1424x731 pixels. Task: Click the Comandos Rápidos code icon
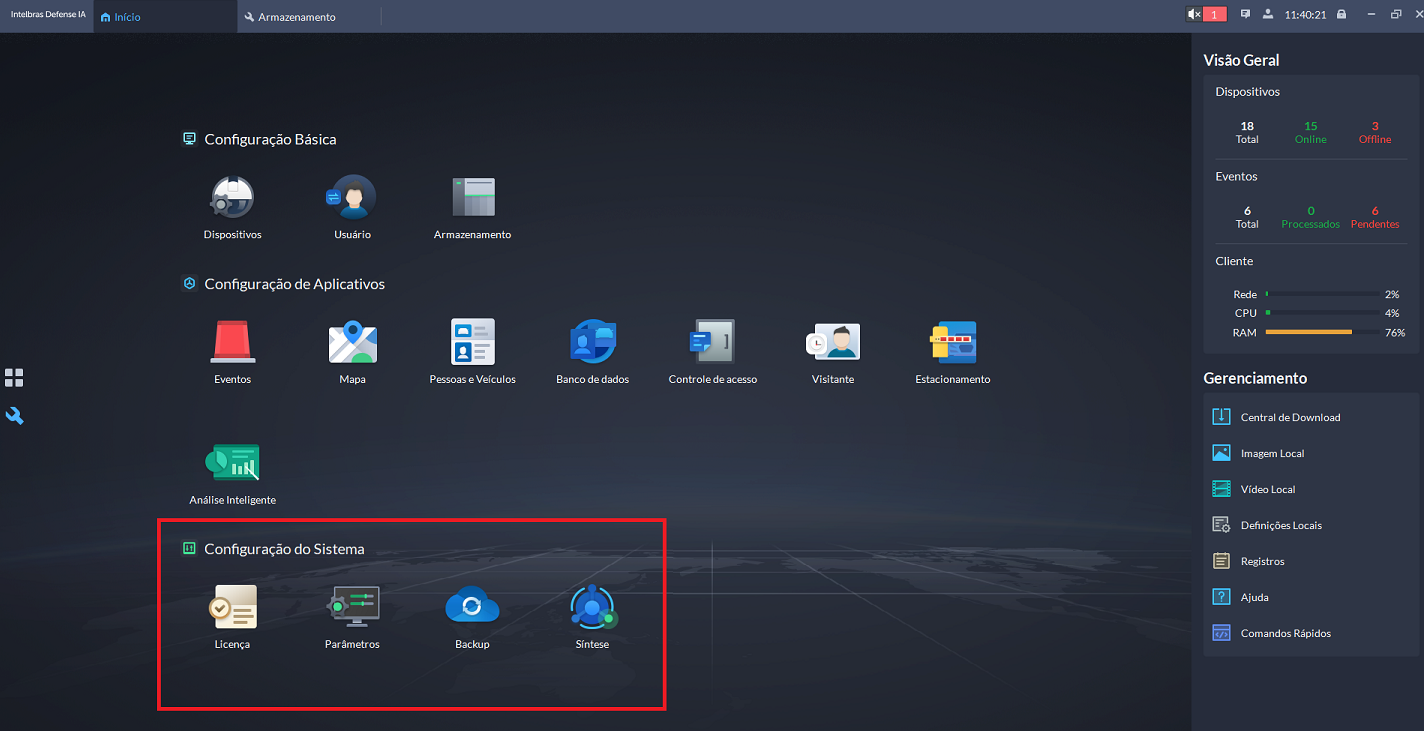[1221, 633]
